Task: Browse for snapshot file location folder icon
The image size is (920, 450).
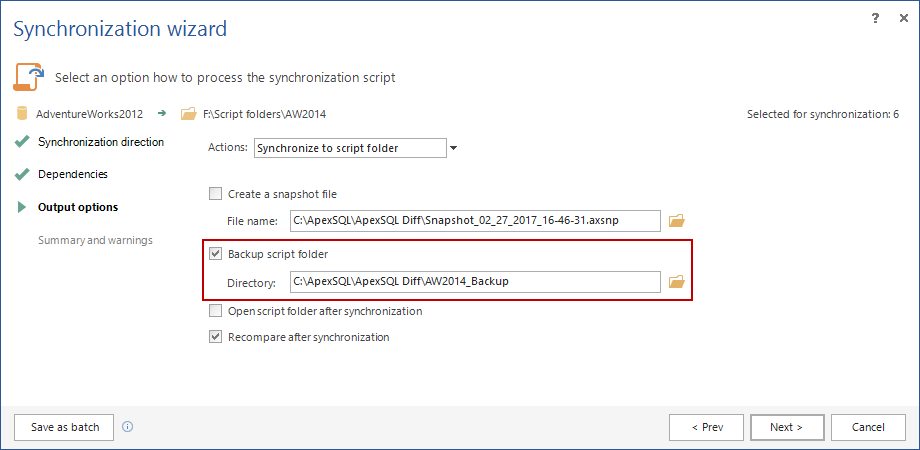Action: pos(677,220)
